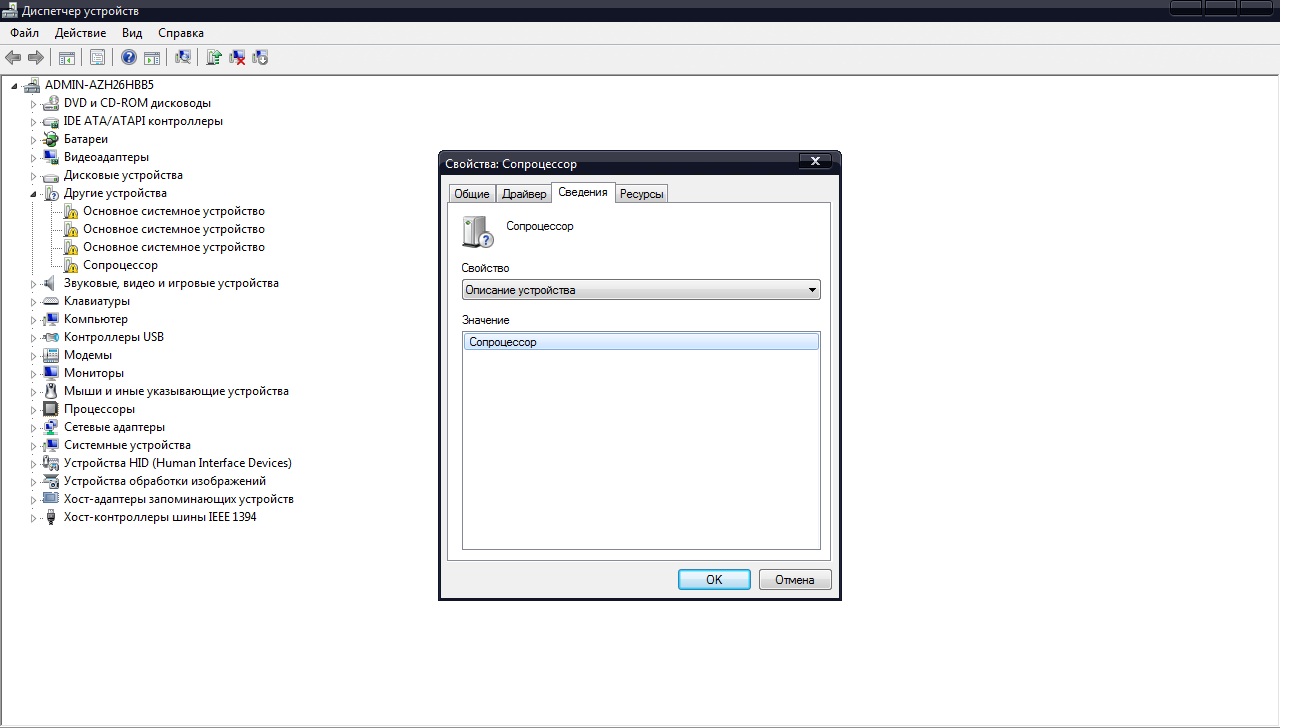Screen dimensions: 1292x728
Task: Select the Контроллеры USB tree row
Action: (114, 337)
